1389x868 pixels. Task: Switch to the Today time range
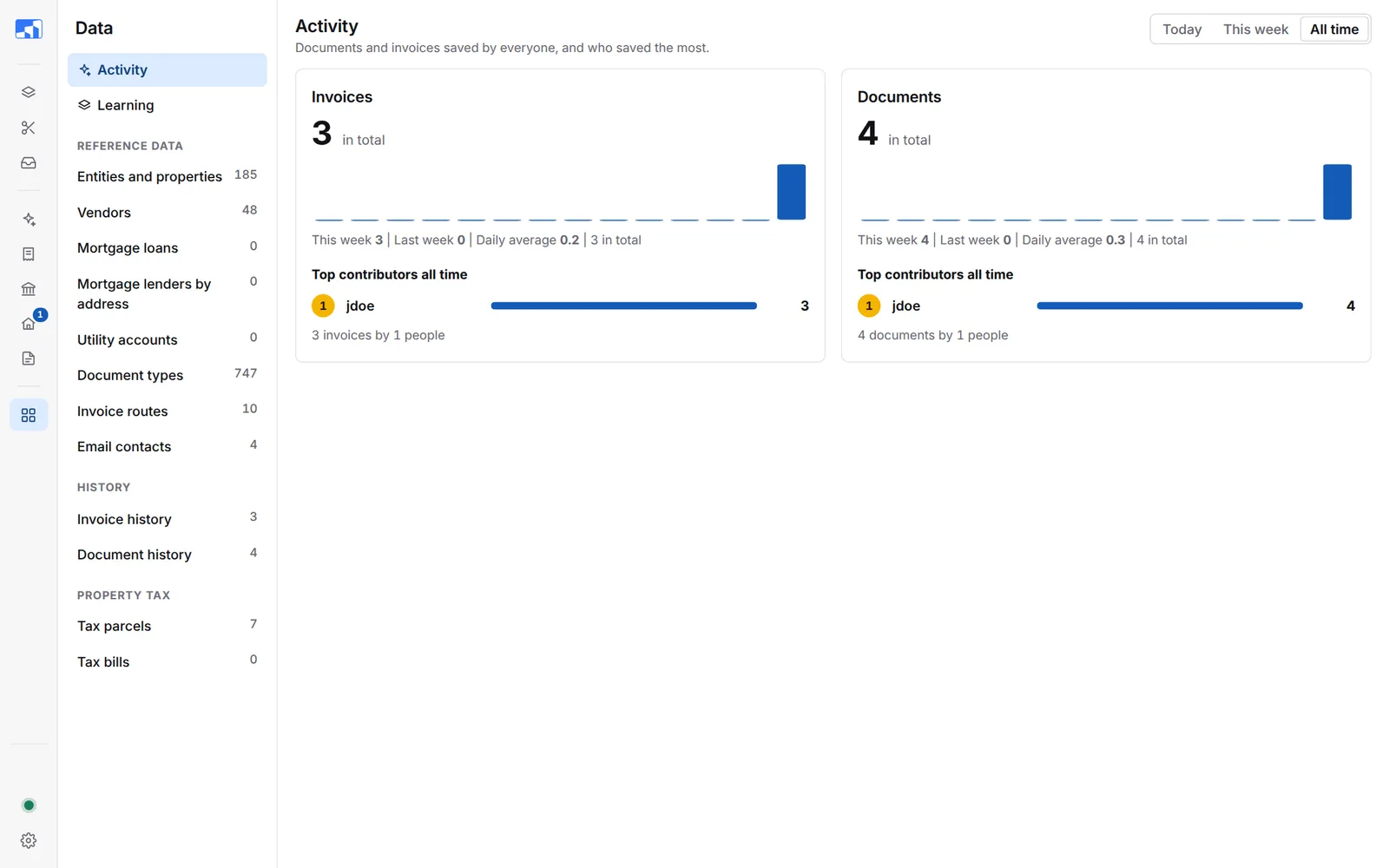(1182, 30)
